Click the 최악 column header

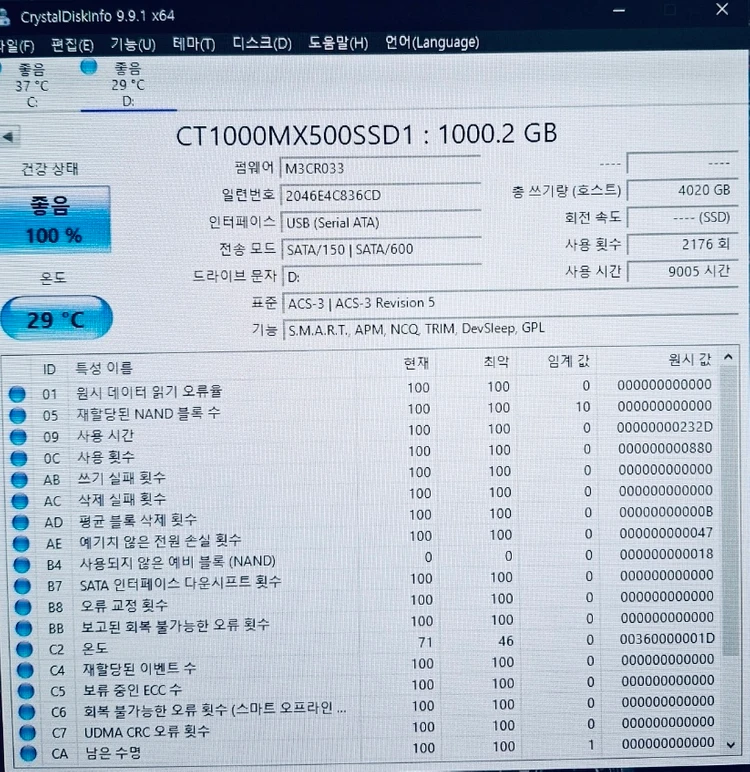(x=496, y=362)
